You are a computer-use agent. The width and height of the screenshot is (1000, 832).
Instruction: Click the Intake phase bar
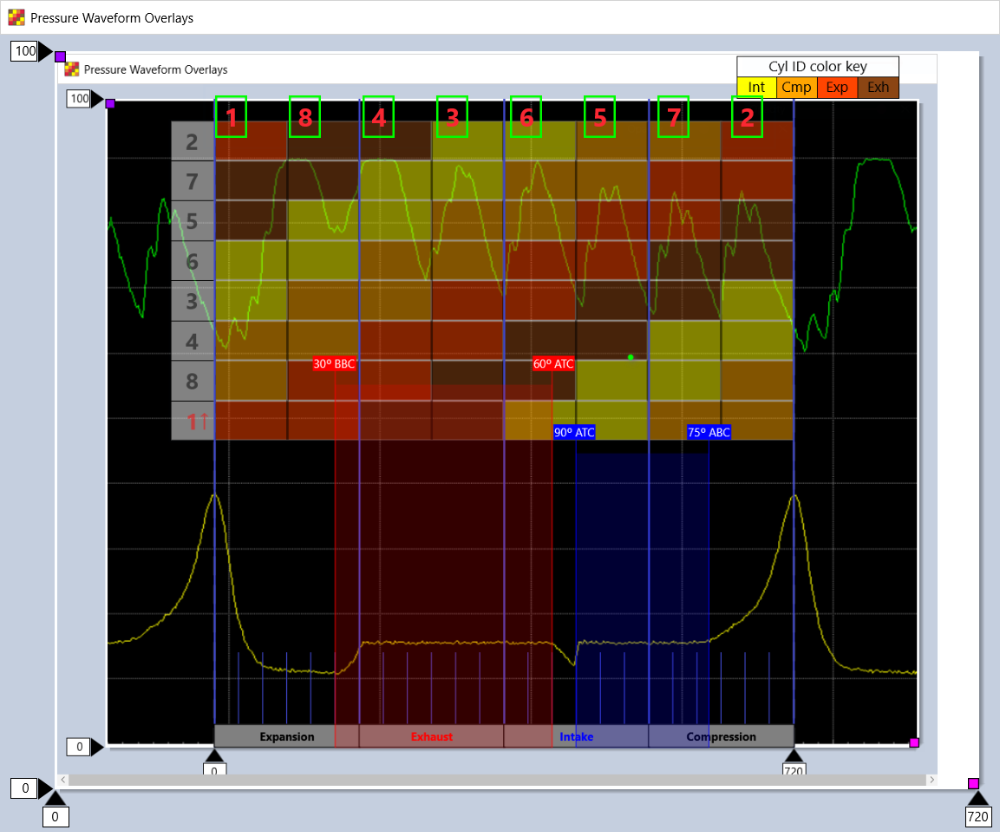point(576,737)
